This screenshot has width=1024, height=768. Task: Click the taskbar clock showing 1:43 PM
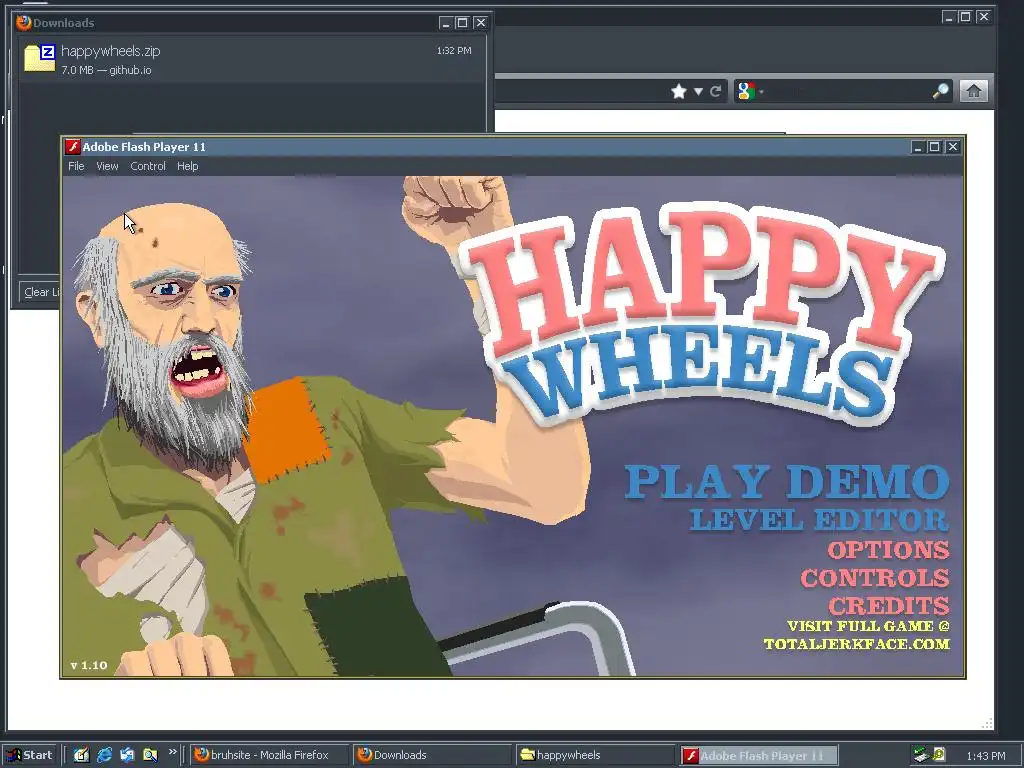pos(985,756)
